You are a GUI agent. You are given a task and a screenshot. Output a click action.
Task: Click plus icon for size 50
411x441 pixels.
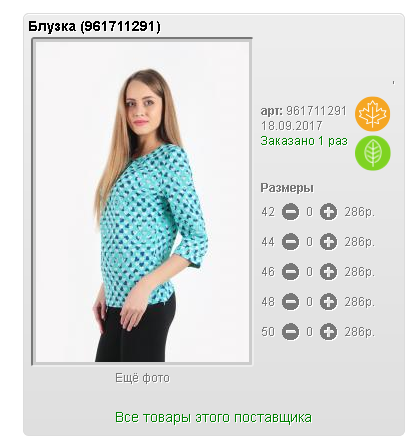(x=328, y=332)
